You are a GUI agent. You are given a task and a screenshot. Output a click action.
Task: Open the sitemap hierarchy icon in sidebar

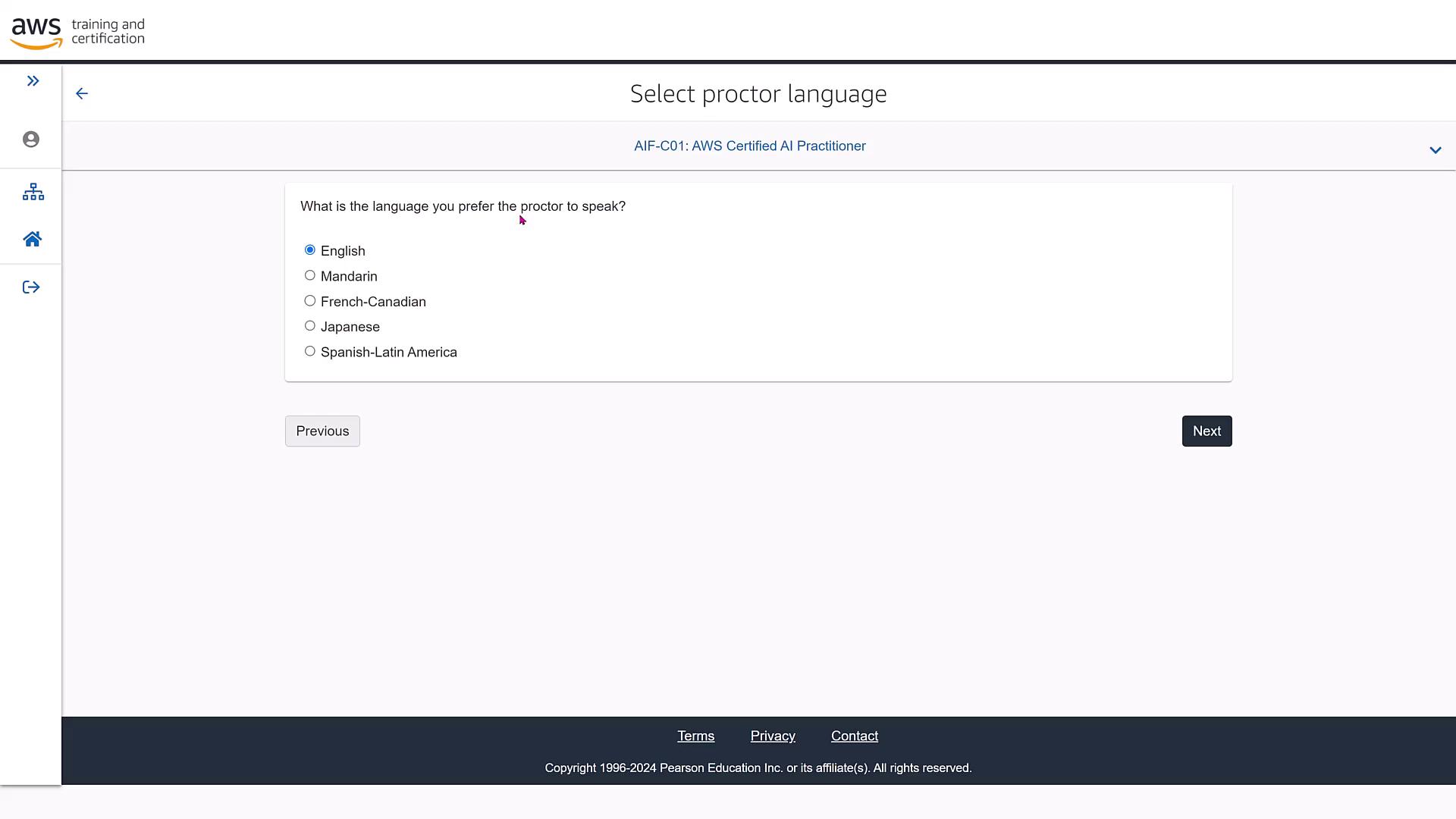[x=33, y=192]
